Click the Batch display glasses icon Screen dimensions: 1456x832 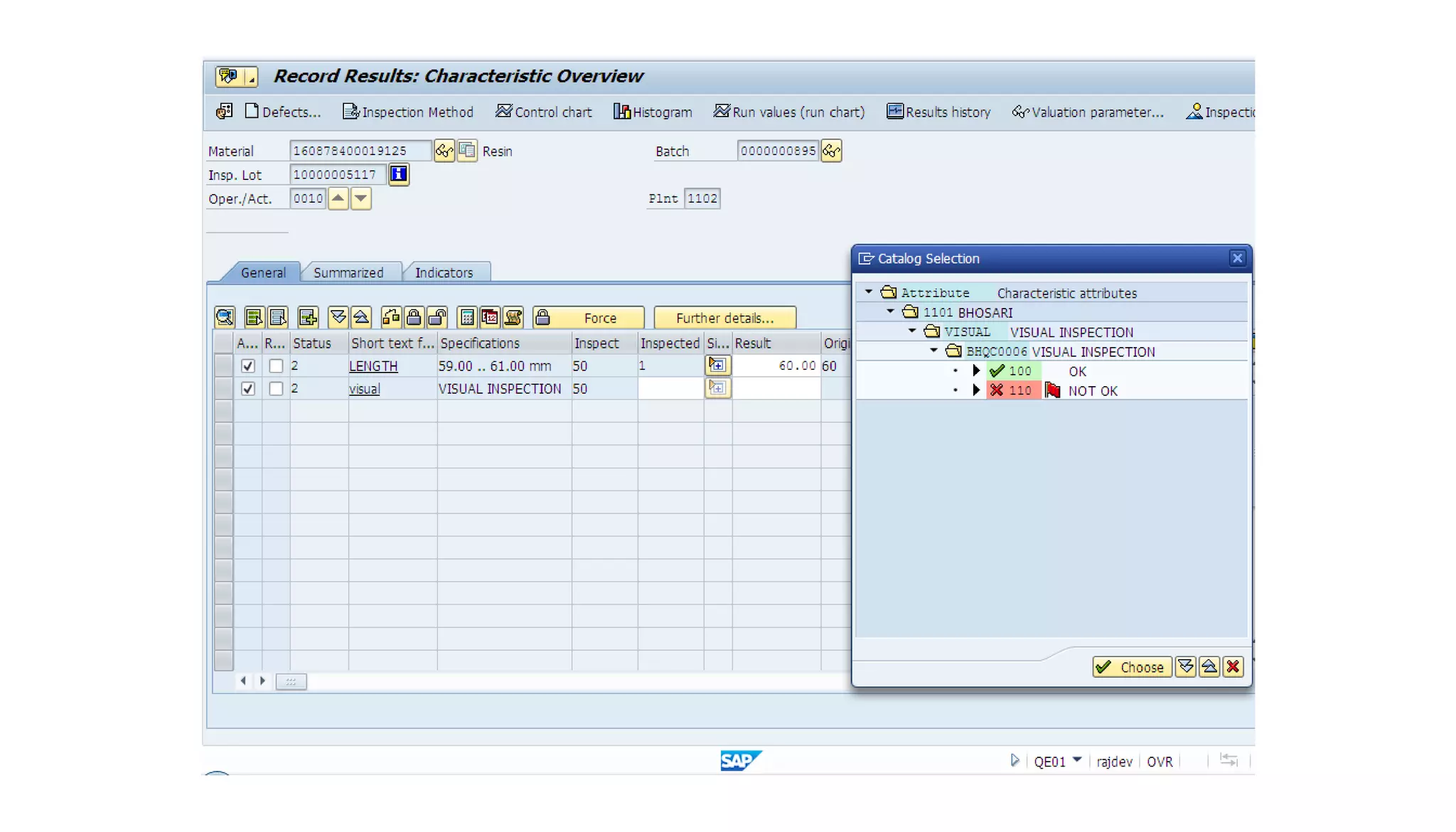[830, 151]
